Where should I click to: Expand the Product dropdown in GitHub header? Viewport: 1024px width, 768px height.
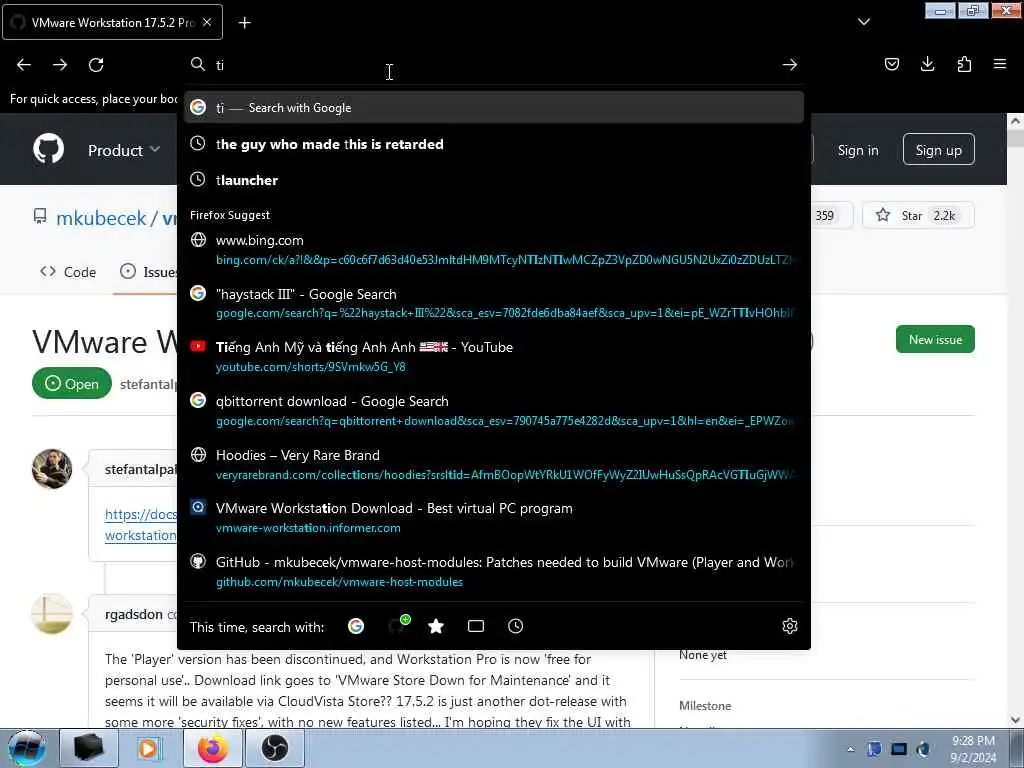click(x=123, y=150)
